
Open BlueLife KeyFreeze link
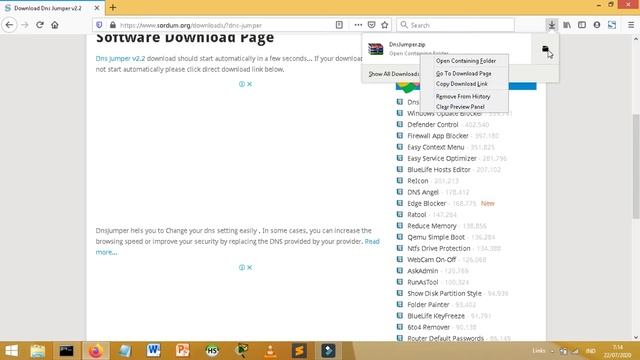pyautogui.click(x=436, y=316)
